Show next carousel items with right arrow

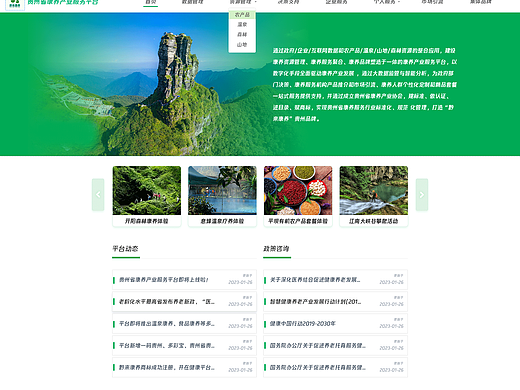coord(422,195)
